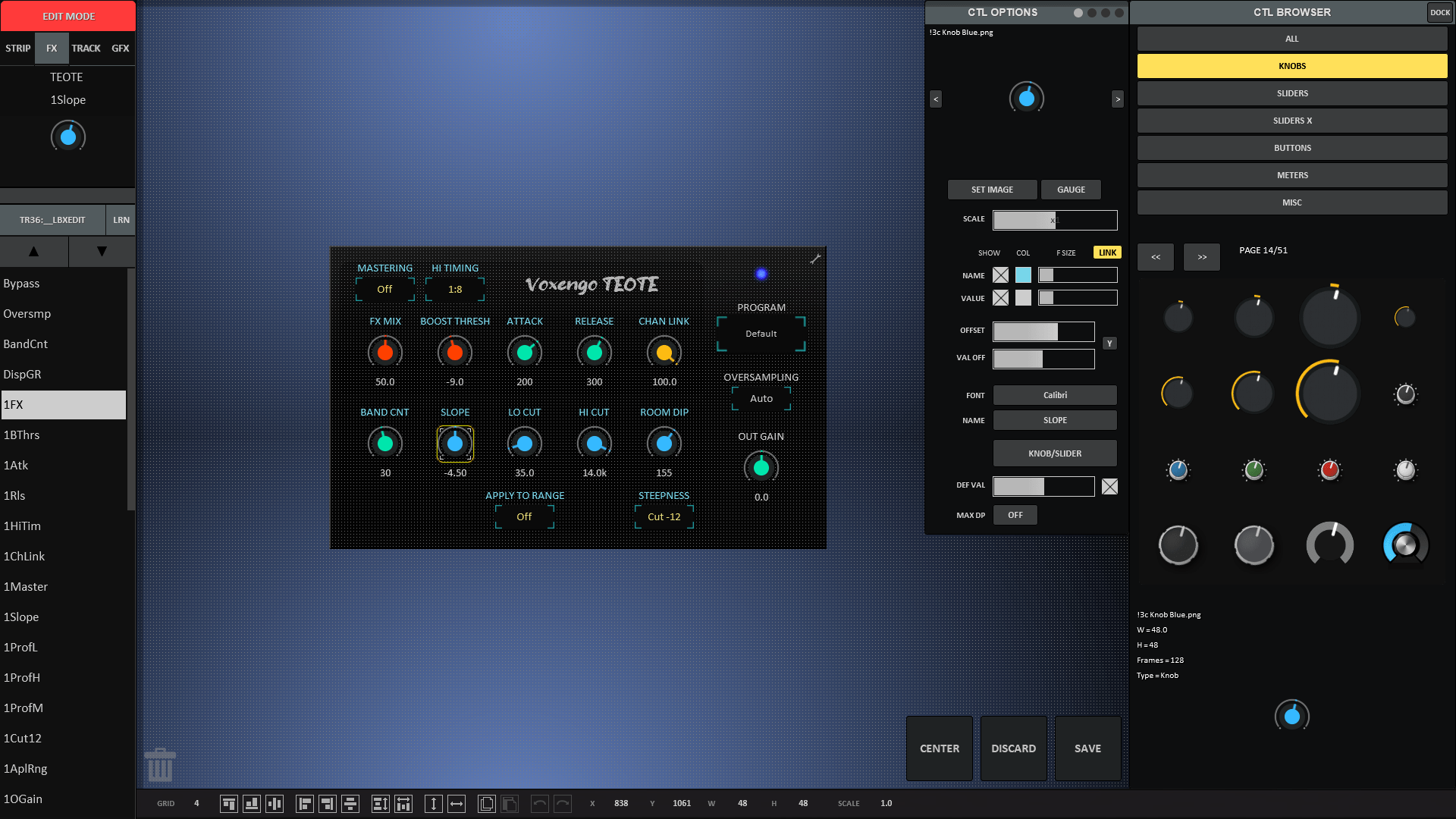Pick the green small knob in browser
Screen dimensions: 1456x819
point(1254,470)
